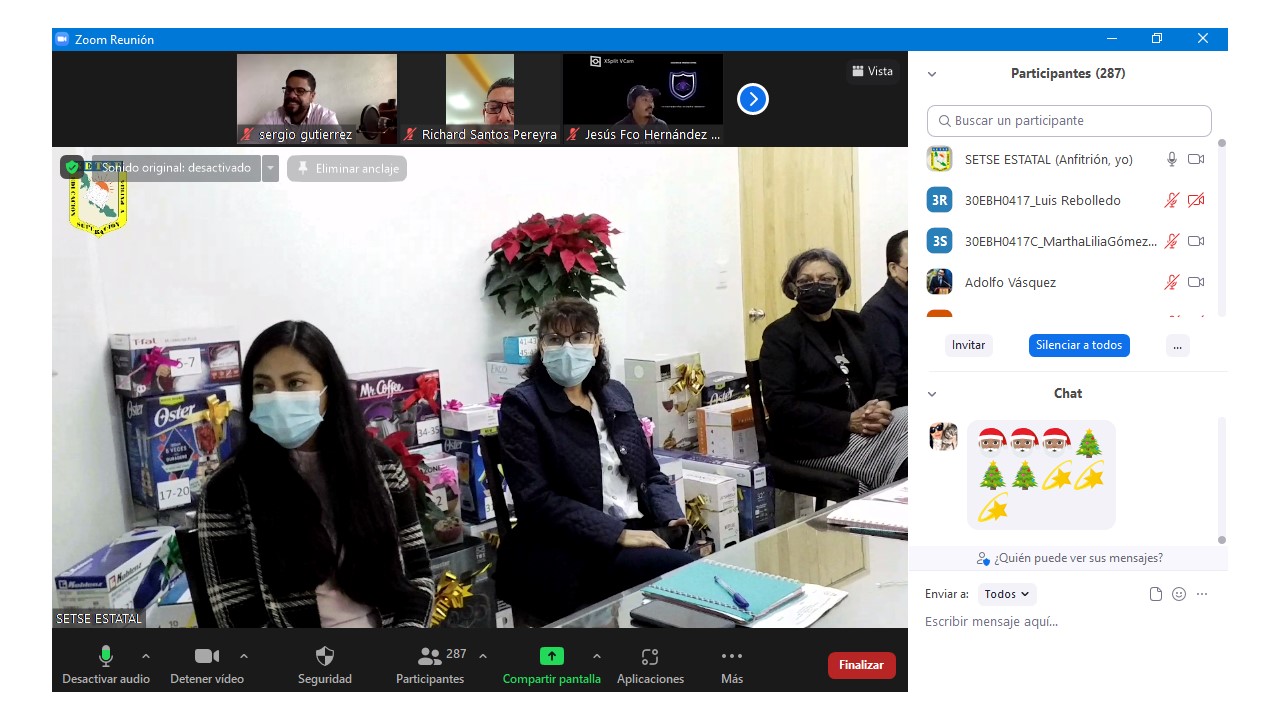The image size is (1280, 720).
Task: Open the Vista layout menu
Action: pyautogui.click(x=872, y=71)
